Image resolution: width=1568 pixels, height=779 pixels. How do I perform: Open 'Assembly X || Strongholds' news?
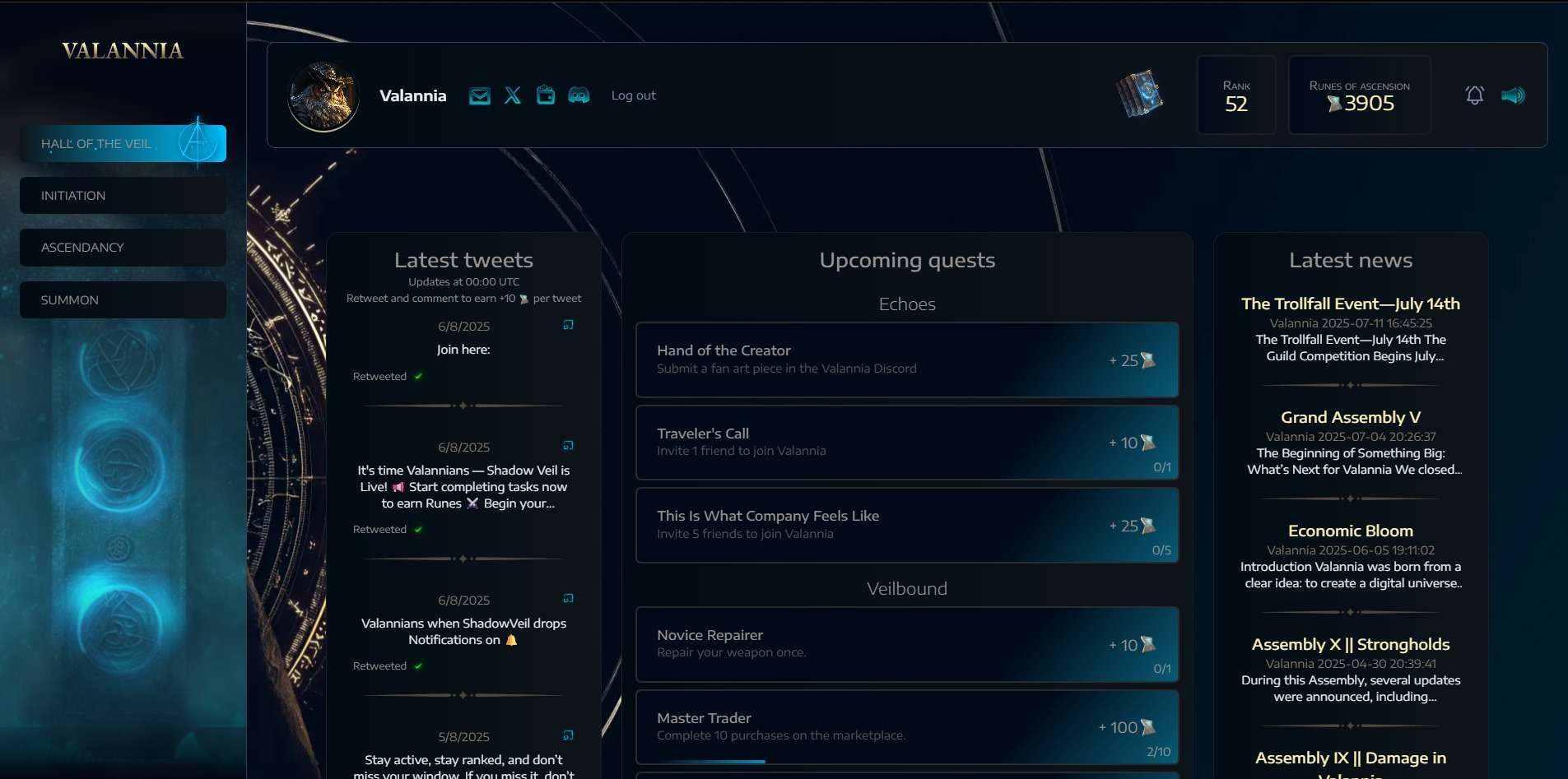coord(1351,644)
